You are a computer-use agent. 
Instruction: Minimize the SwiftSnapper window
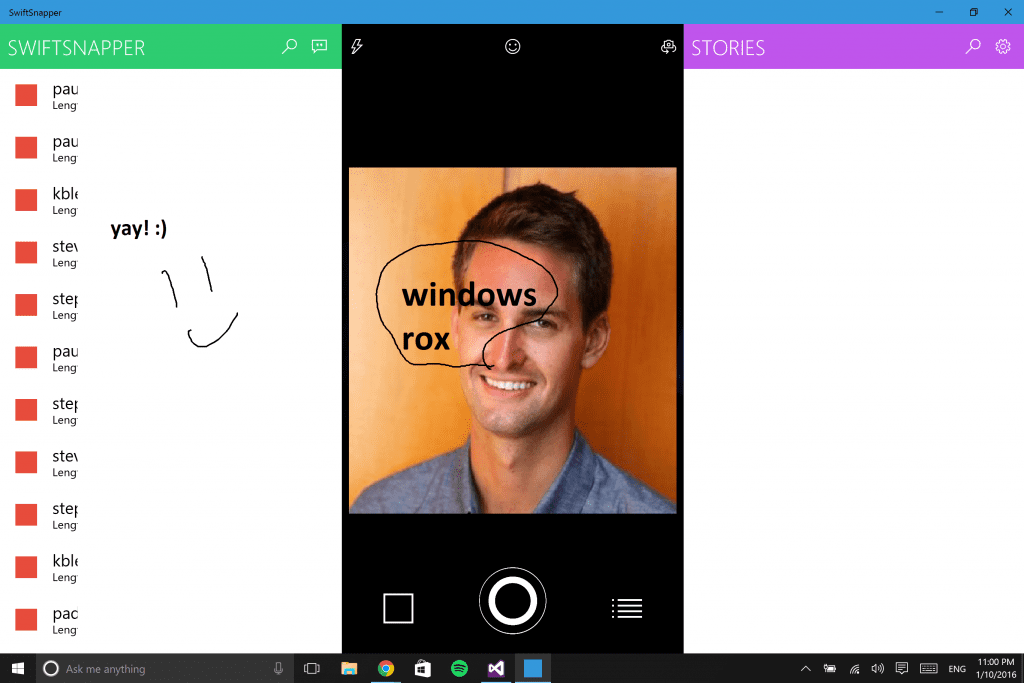coord(939,12)
